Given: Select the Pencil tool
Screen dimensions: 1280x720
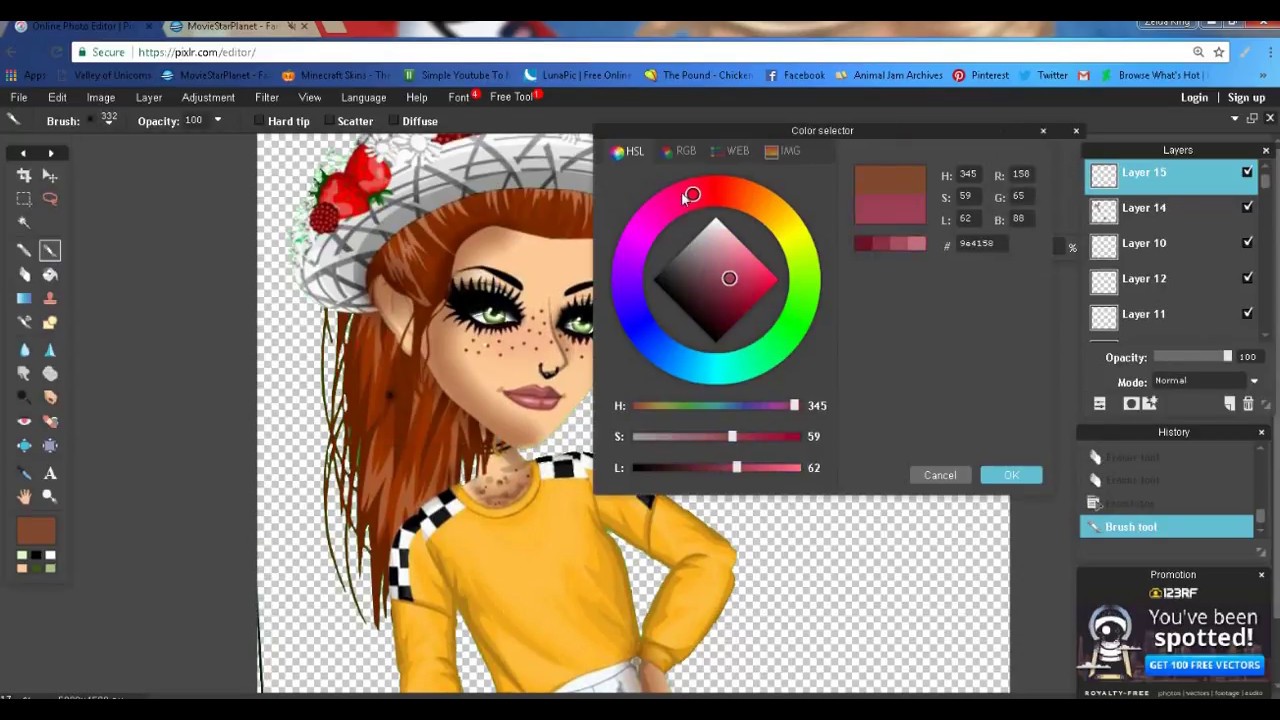Looking at the screenshot, I should pos(24,250).
